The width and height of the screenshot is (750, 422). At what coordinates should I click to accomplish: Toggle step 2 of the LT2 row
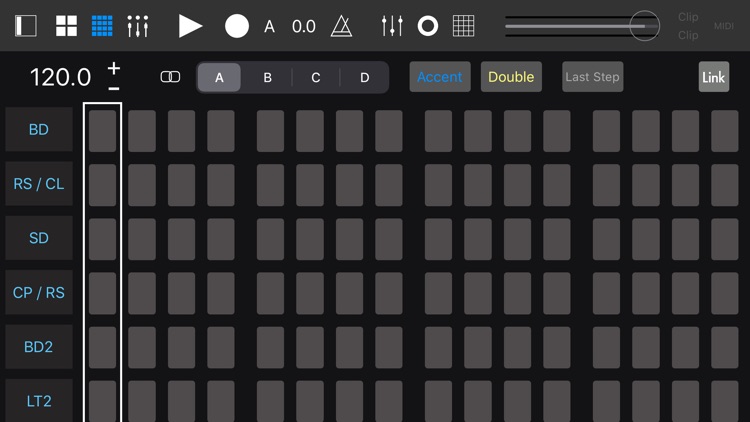pyautogui.click(x=142, y=401)
